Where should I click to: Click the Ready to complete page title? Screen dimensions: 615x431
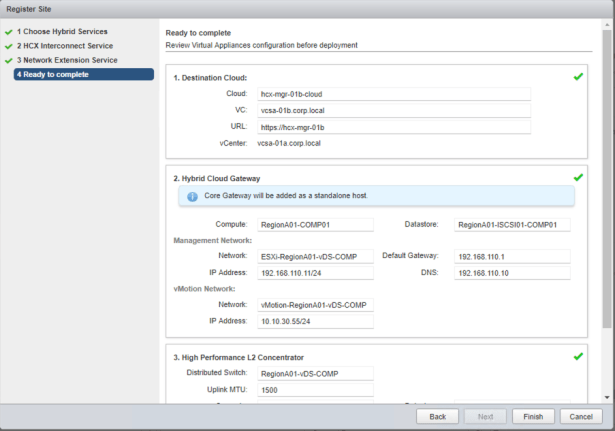(x=198, y=33)
